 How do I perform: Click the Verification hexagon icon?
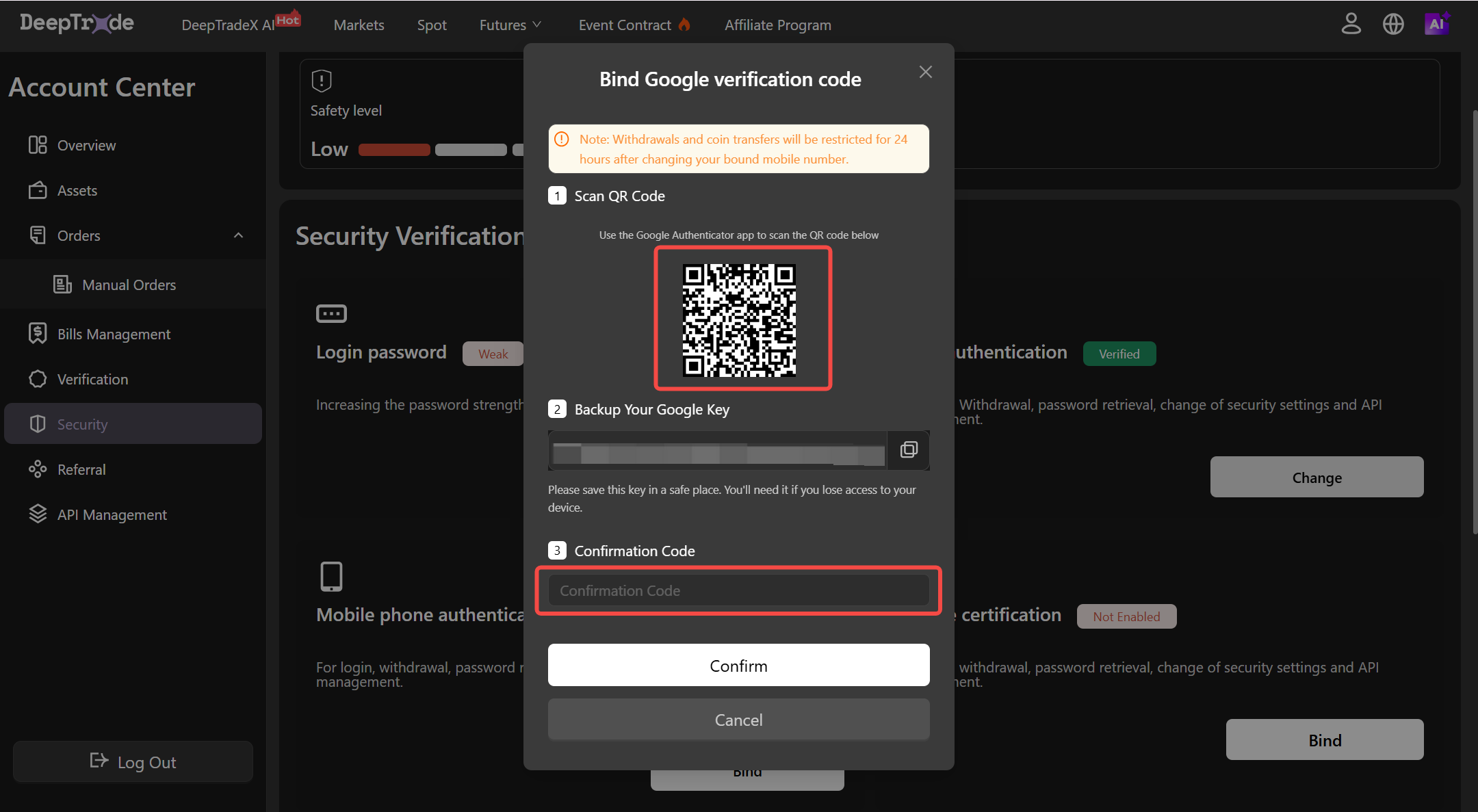pos(38,379)
